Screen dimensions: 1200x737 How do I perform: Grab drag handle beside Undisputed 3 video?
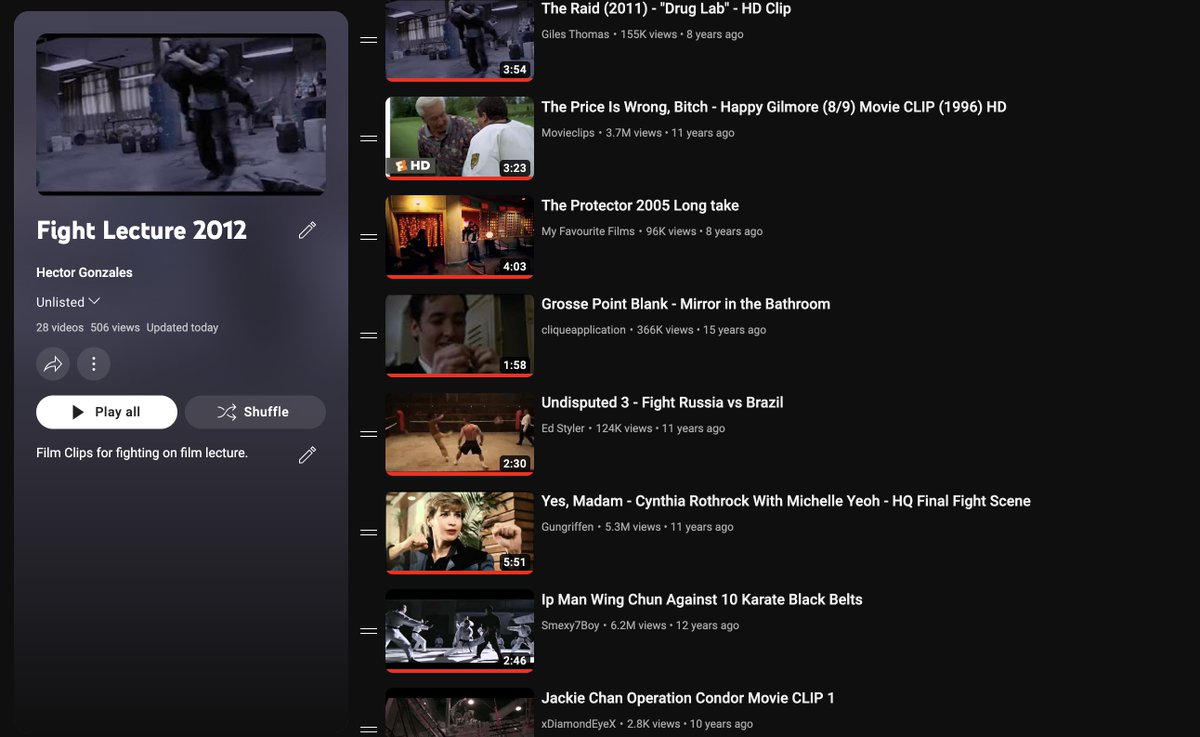(x=368, y=434)
